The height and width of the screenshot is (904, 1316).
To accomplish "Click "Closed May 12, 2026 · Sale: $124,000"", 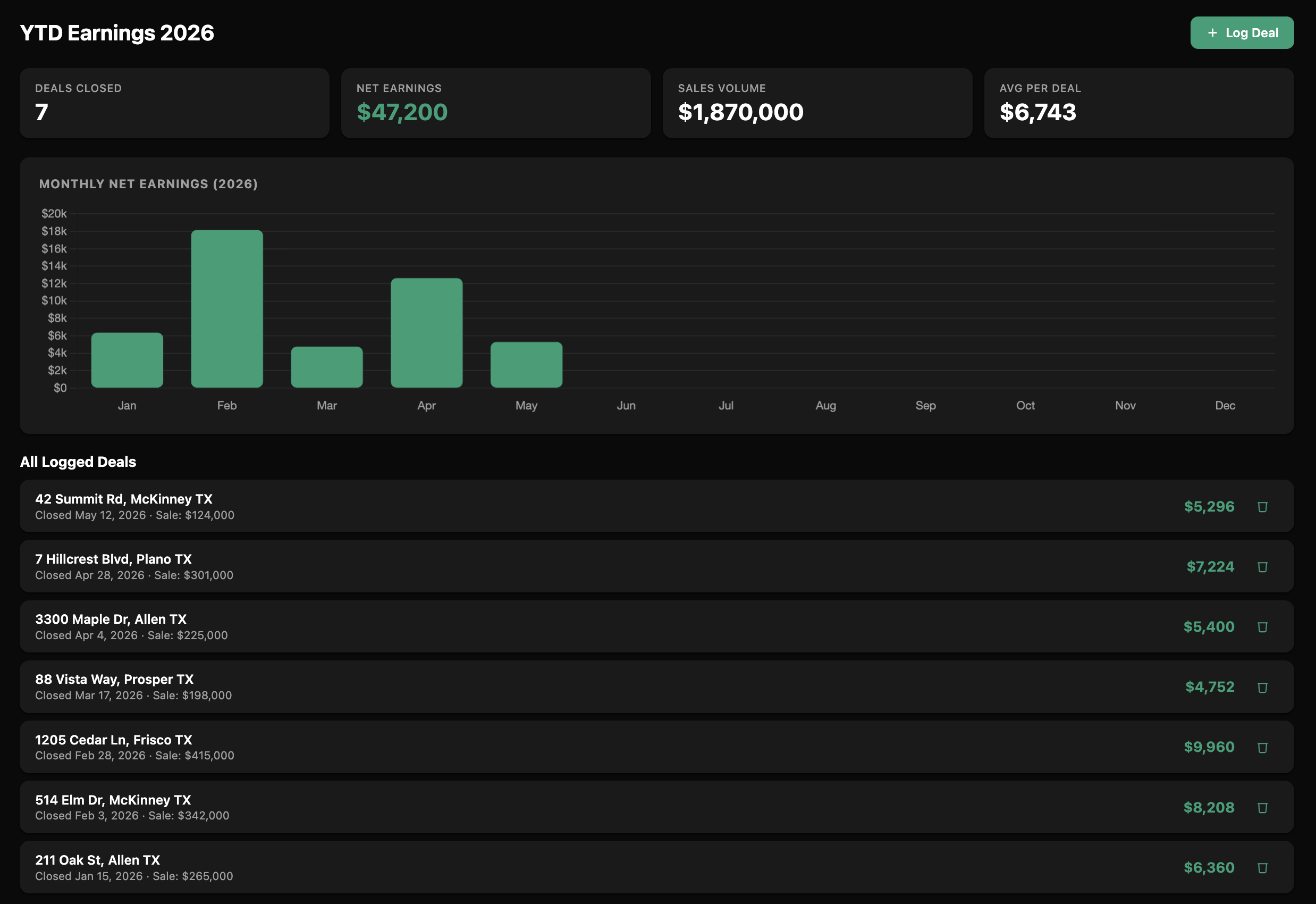I will [135, 515].
